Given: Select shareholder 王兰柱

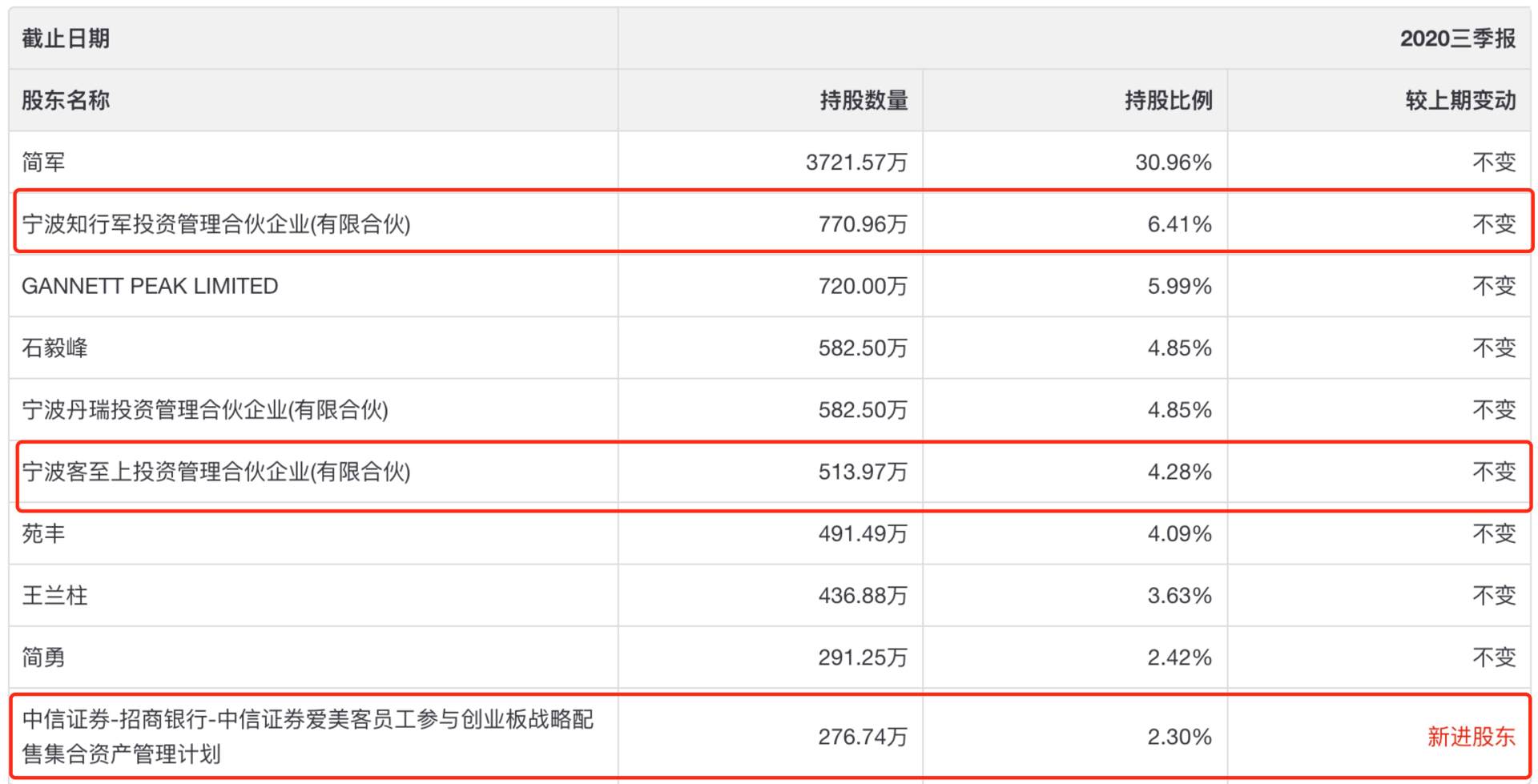Looking at the screenshot, I should point(54,595).
